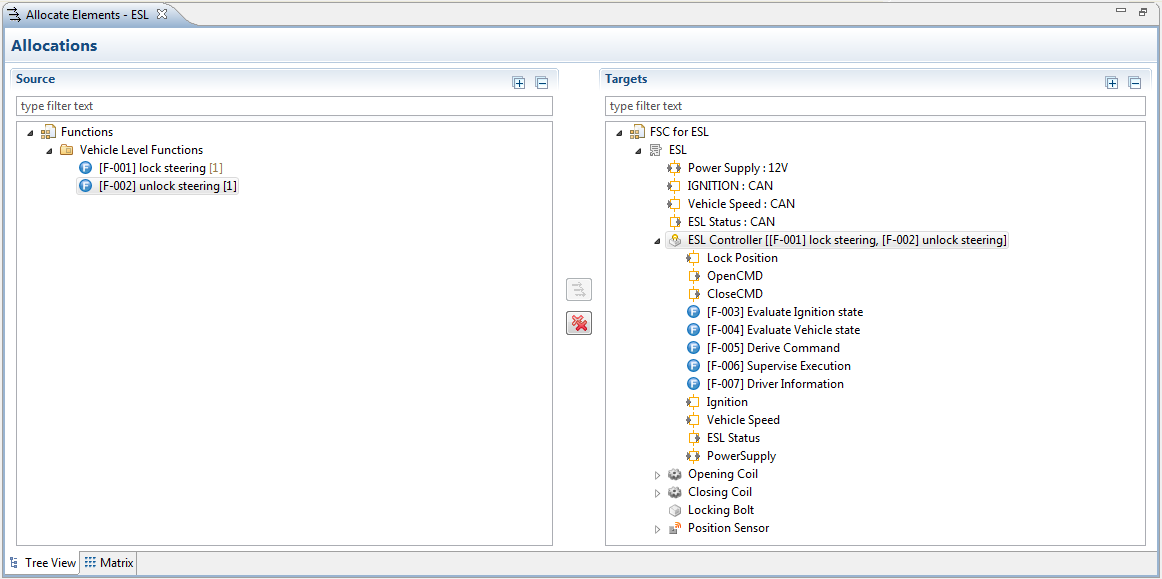Expand the Closing Coil node
This screenshot has width=1162, height=579.
(x=657, y=493)
